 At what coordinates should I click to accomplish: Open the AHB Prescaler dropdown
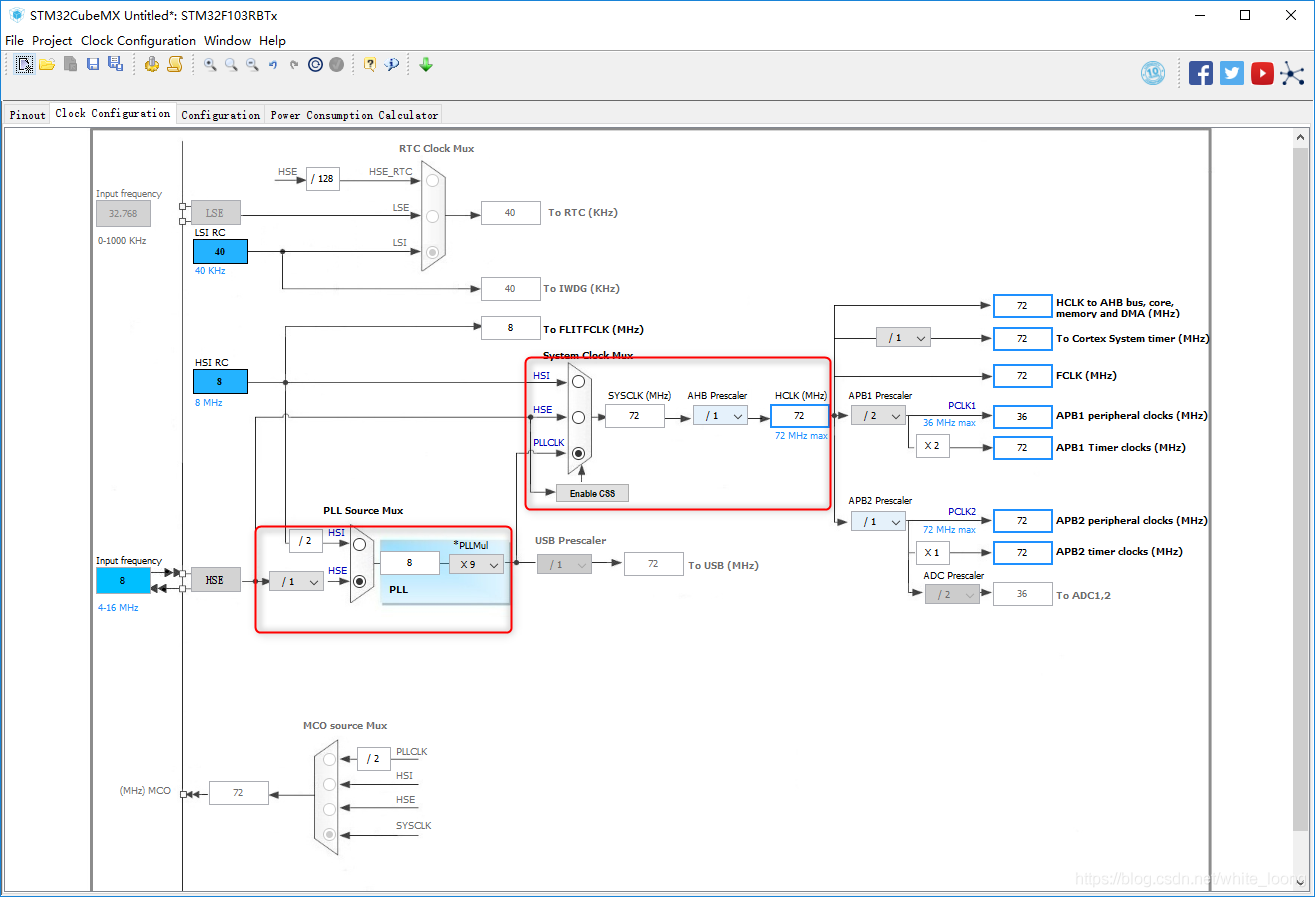coord(720,415)
